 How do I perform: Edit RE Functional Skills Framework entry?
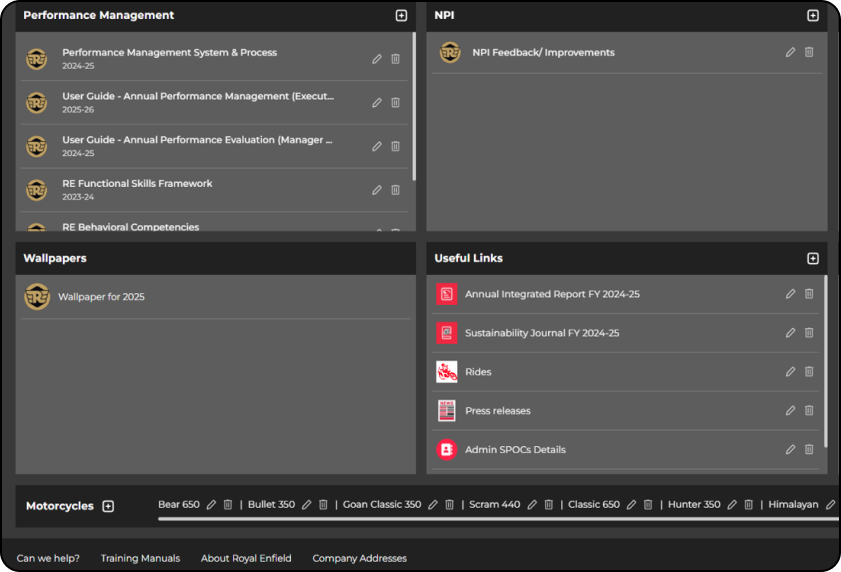[x=377, y=190]
